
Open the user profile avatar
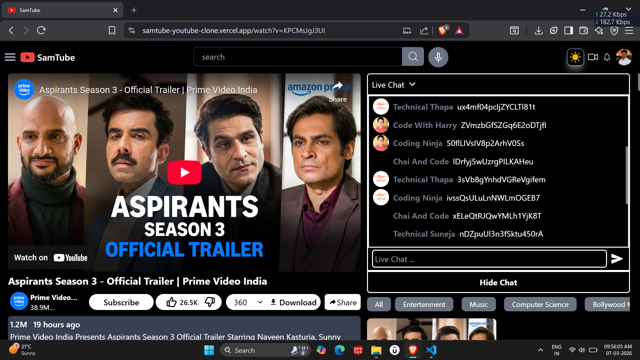[624, 57]
